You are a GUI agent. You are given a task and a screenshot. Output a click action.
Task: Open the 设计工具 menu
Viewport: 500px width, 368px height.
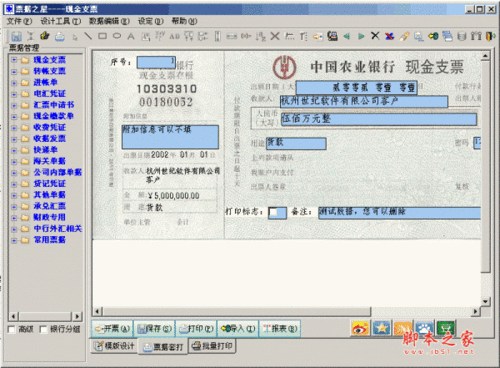click(x=61, y=21)
